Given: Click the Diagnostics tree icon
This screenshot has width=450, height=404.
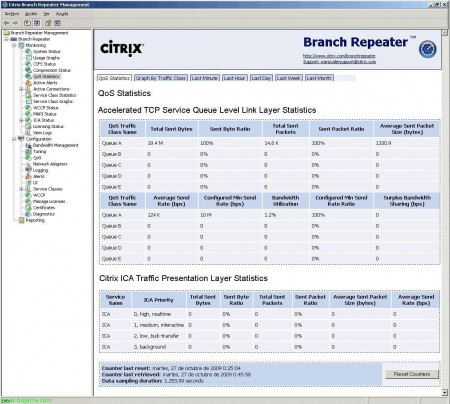Looking at the screenshot, I should [28, 214].
